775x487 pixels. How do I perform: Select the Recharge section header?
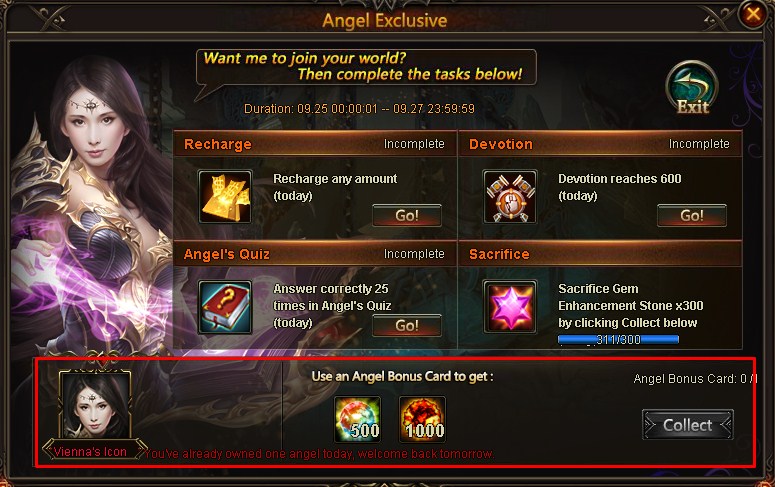tap(315, 144)
